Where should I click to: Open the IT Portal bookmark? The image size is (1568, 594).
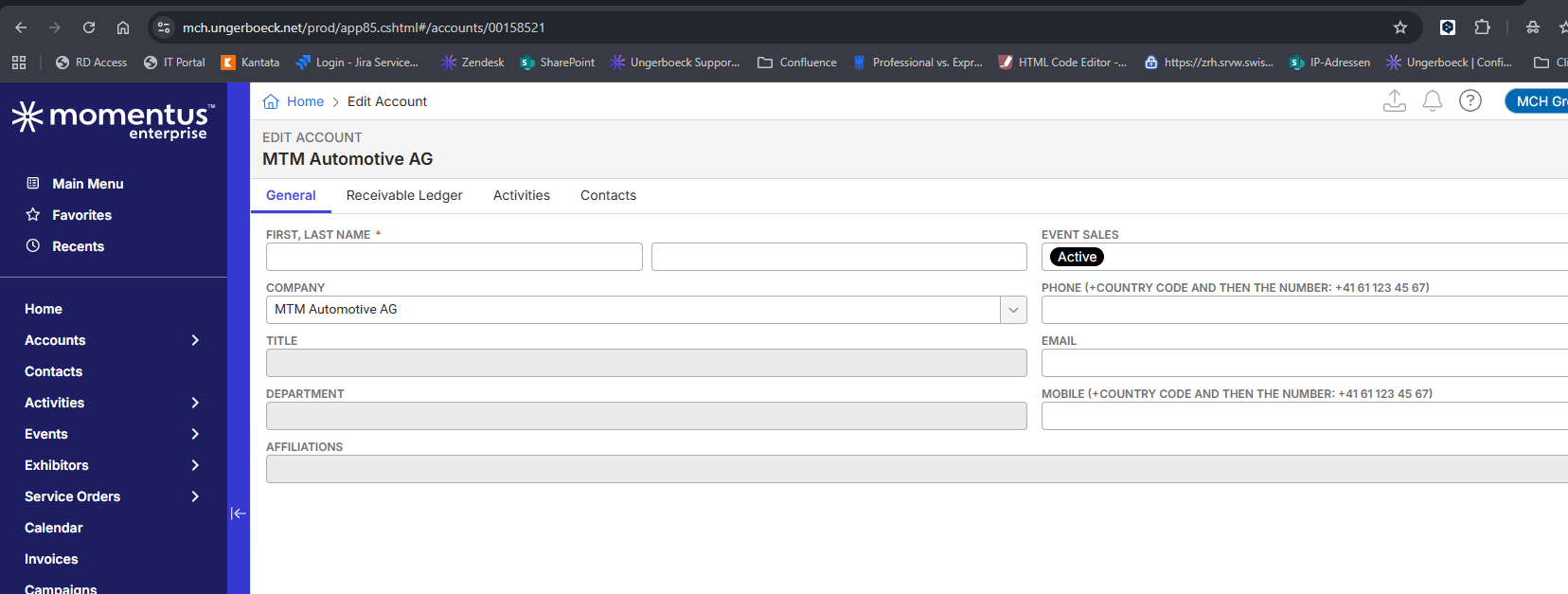point(174,63)
